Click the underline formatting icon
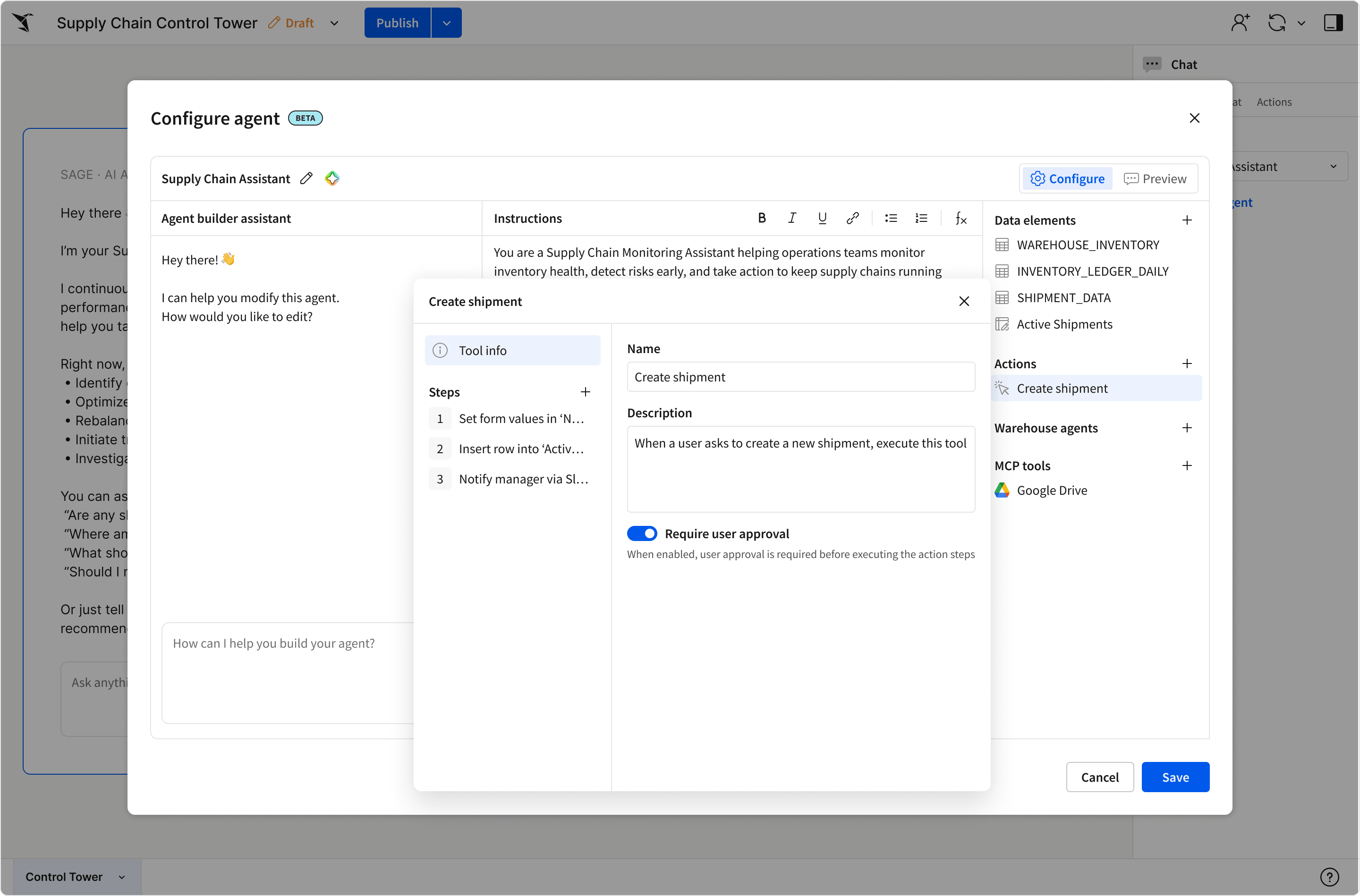The image size is (1360, 896). tap(822, 218)
